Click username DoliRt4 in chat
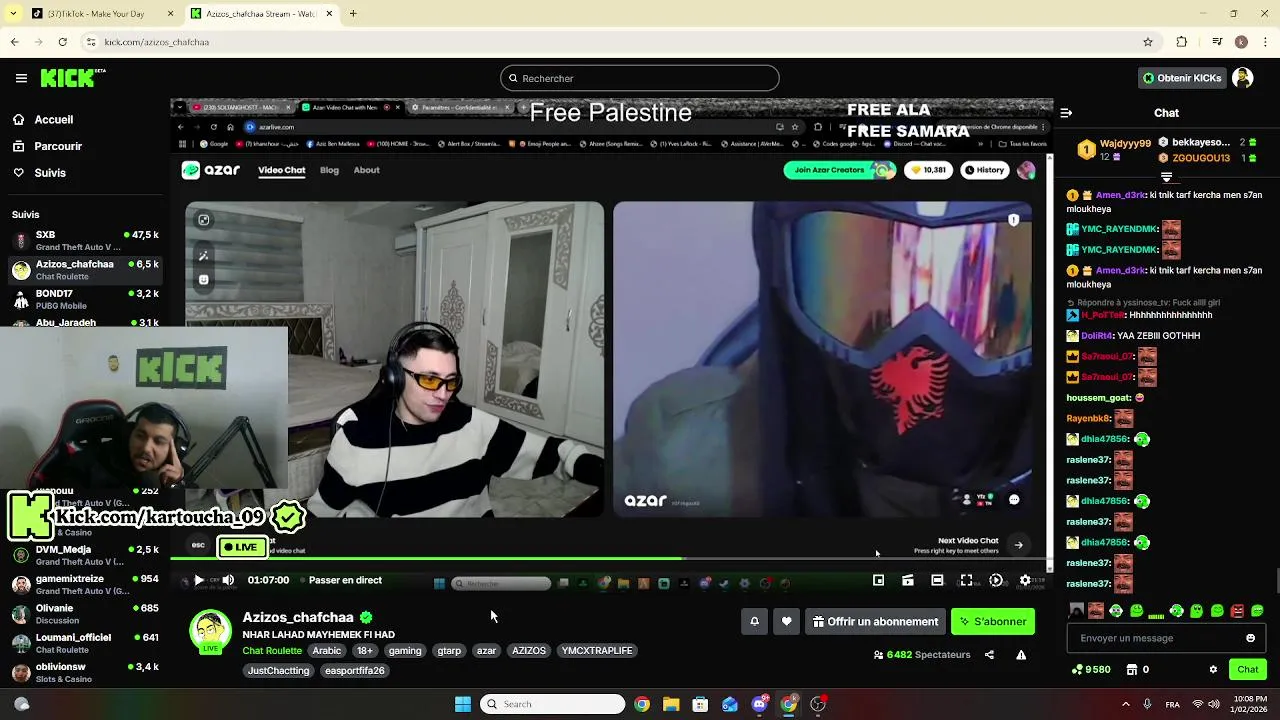 point(1097,336)
